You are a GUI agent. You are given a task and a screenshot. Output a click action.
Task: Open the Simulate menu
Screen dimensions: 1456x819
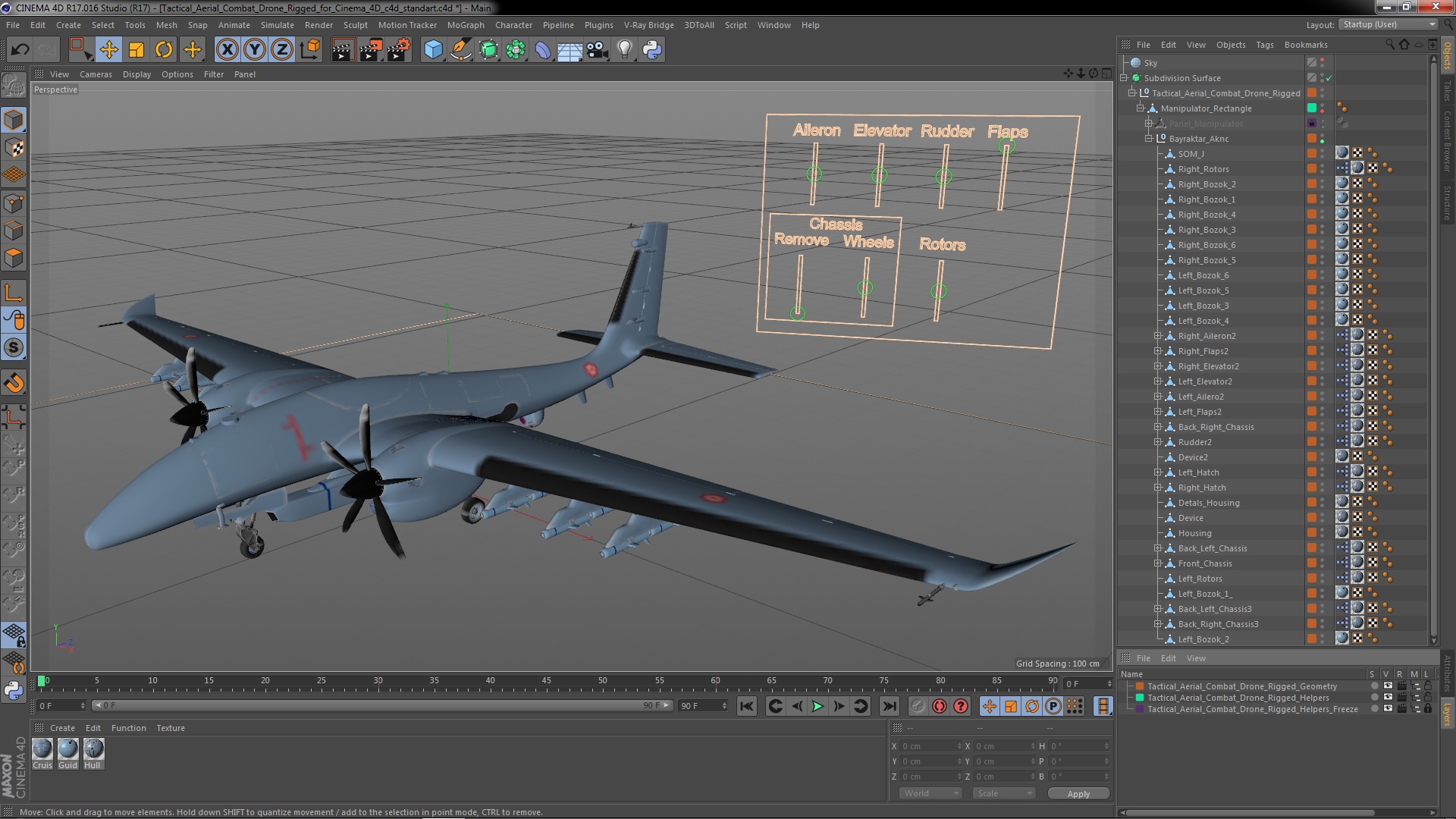[277, 25]
